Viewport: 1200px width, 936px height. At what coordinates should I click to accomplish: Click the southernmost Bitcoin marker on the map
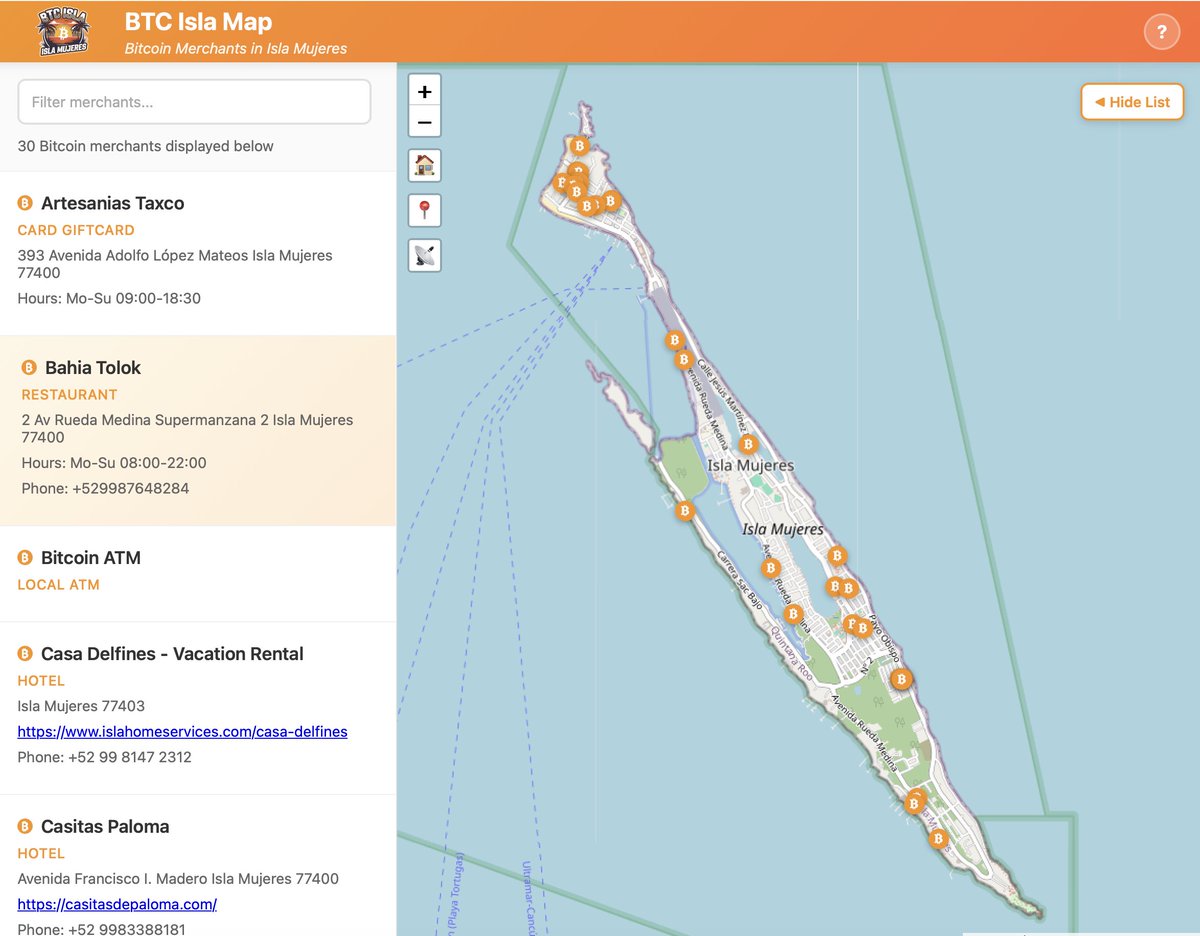pyautogui.click(x=938, y=839)
